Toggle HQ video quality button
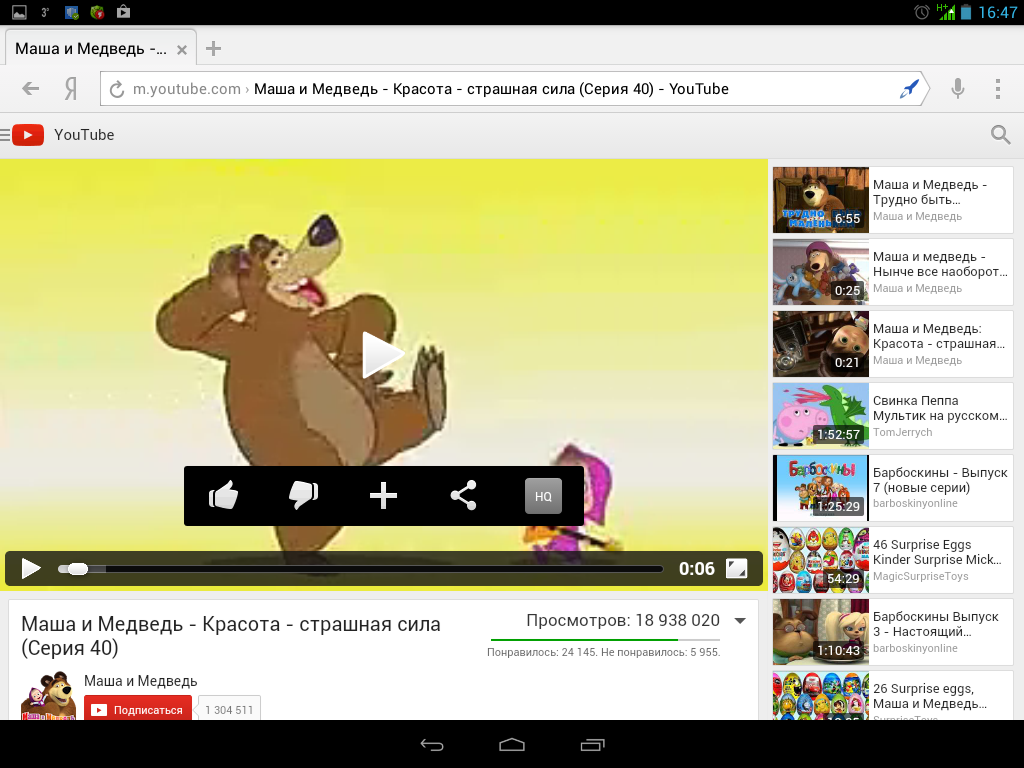 pos(543,496)
